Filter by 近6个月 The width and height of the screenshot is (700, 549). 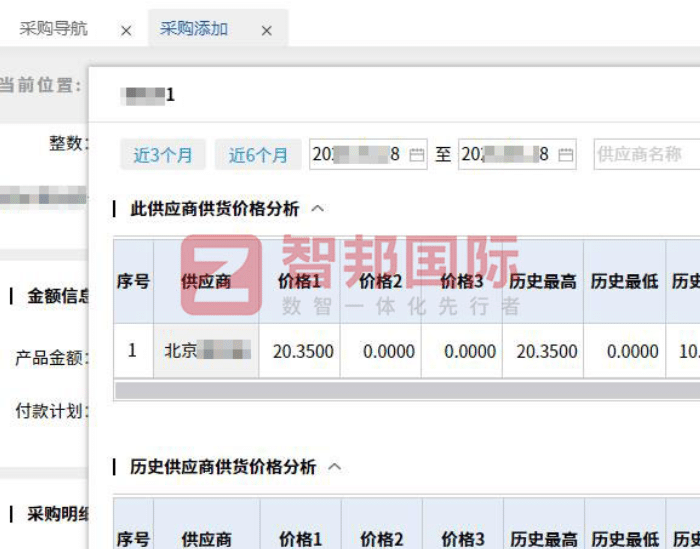coord(258,155)
